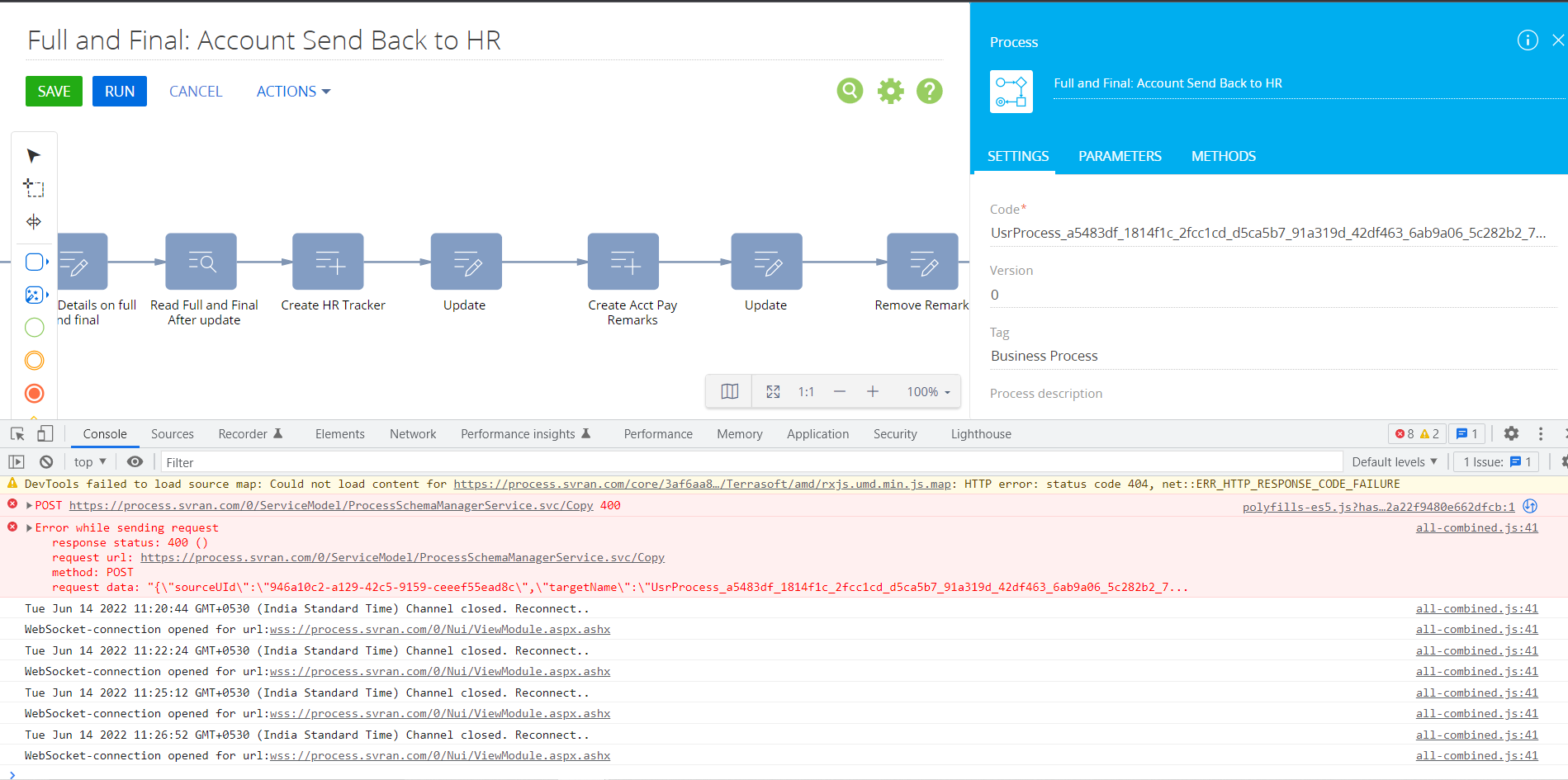Image resolution: width=1568 pixels, height=780 pixels.
Task: Open the ACTIONS dropdown menu
Action: [293, 92]
